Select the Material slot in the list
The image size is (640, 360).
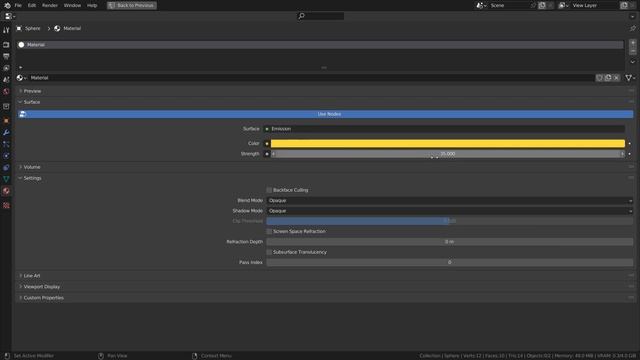[320, 45]
